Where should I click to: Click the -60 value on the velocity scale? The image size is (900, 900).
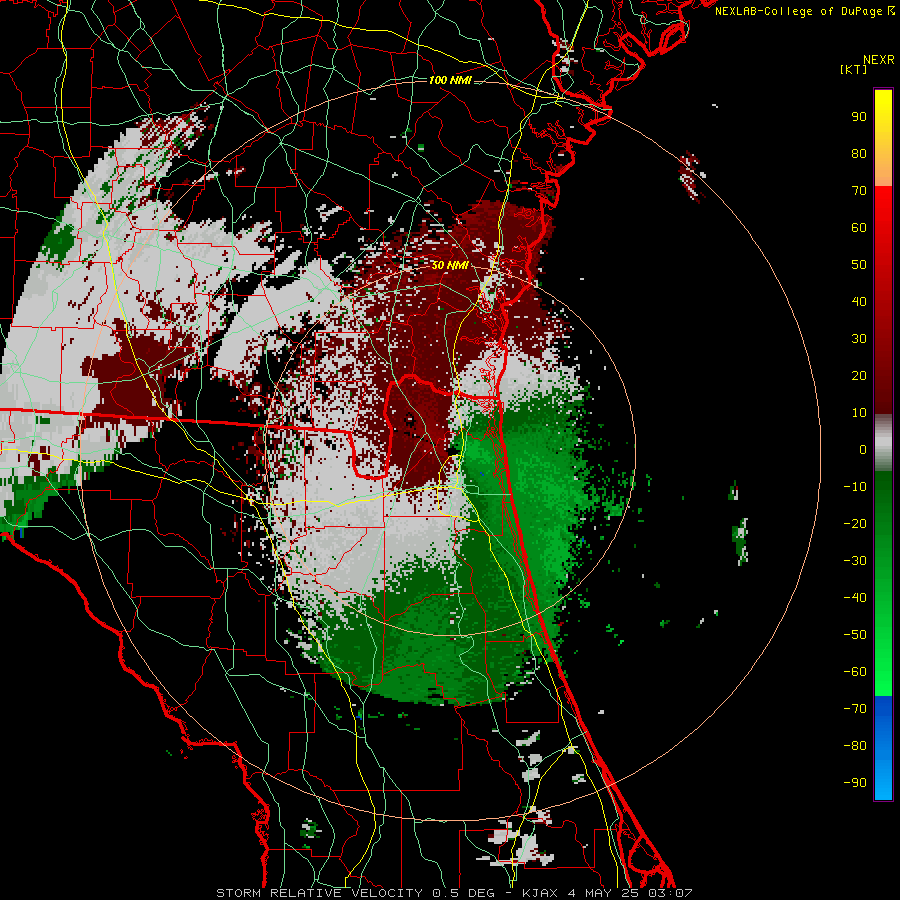pyautogui.click(x=855, y=672)
